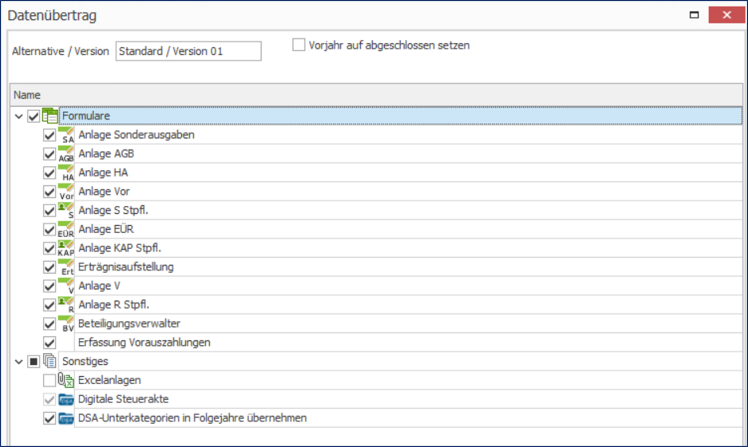Image resolution: width=748 pixels, height=447 pixels.
Task: Check the Excelanlagen checkbox
Action: (49, 381)
